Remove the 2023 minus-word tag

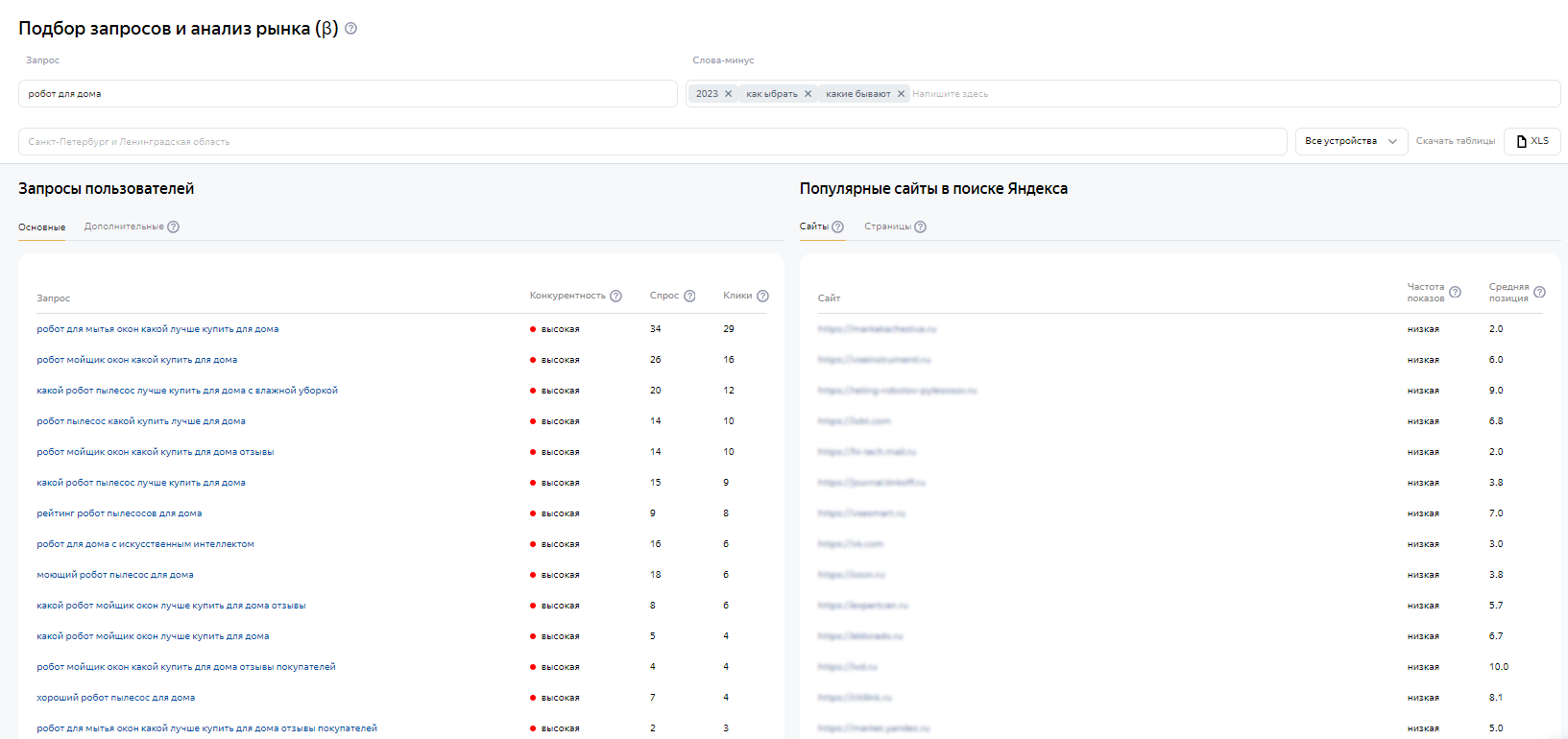coord(728,94)
